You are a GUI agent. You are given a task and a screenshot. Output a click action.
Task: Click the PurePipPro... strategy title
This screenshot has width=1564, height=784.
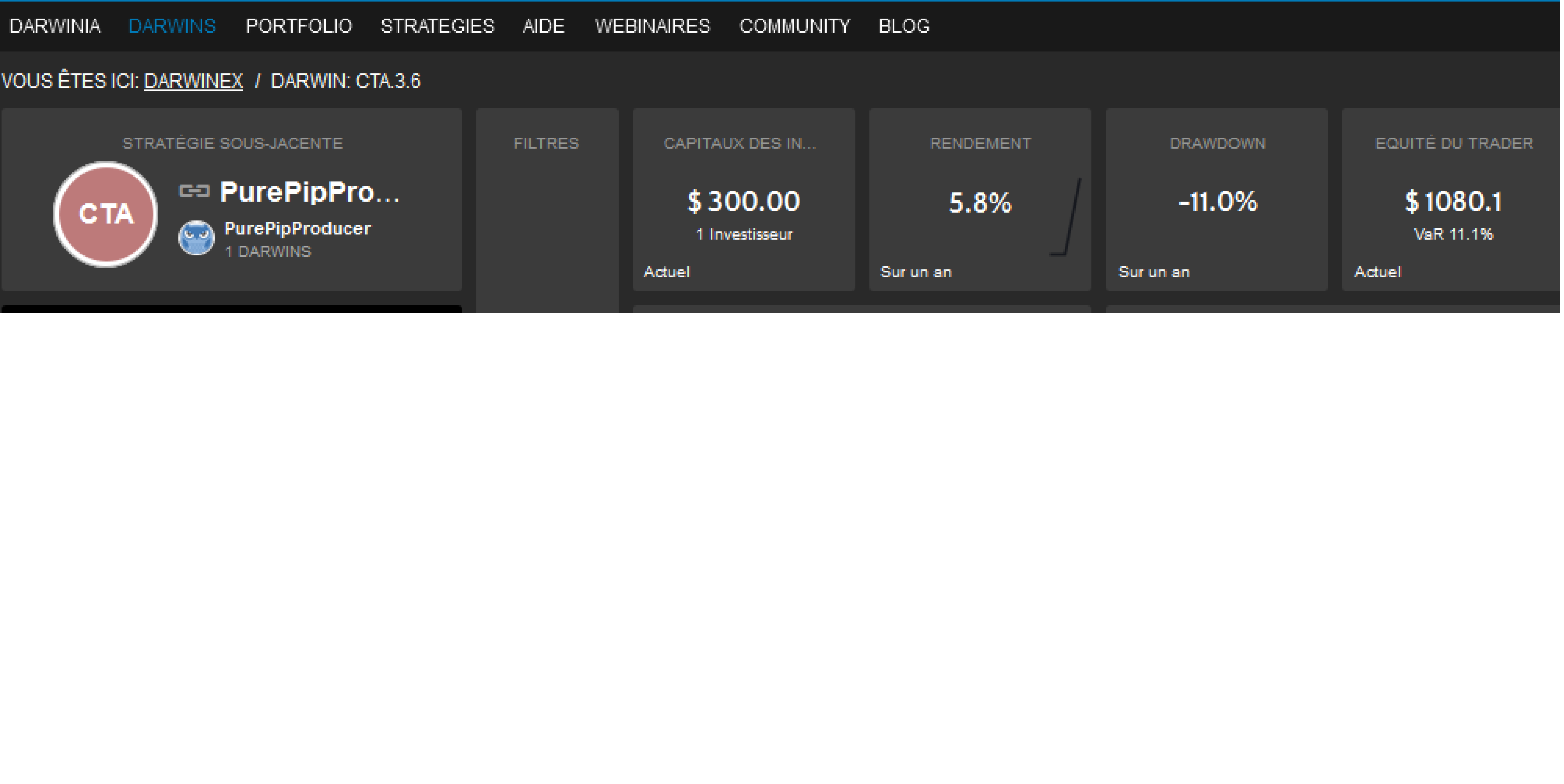point(310,192)
